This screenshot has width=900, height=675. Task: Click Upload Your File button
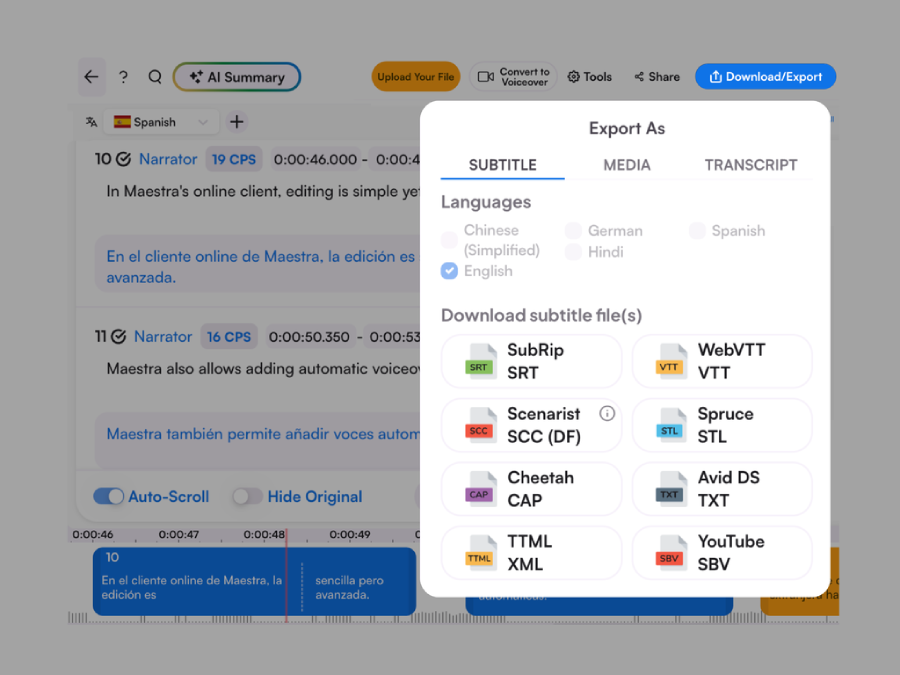[416, 77]
